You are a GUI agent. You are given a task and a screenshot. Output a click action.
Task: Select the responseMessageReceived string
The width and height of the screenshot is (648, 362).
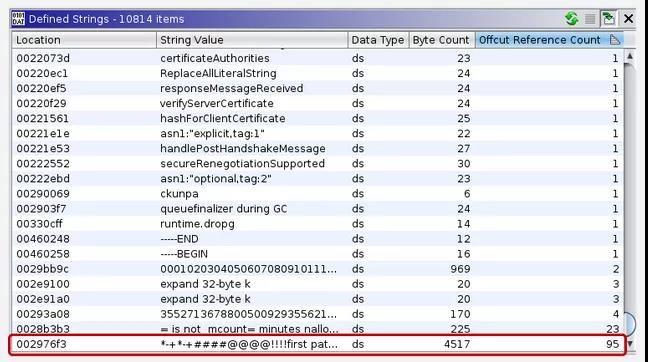click(232, 88)
